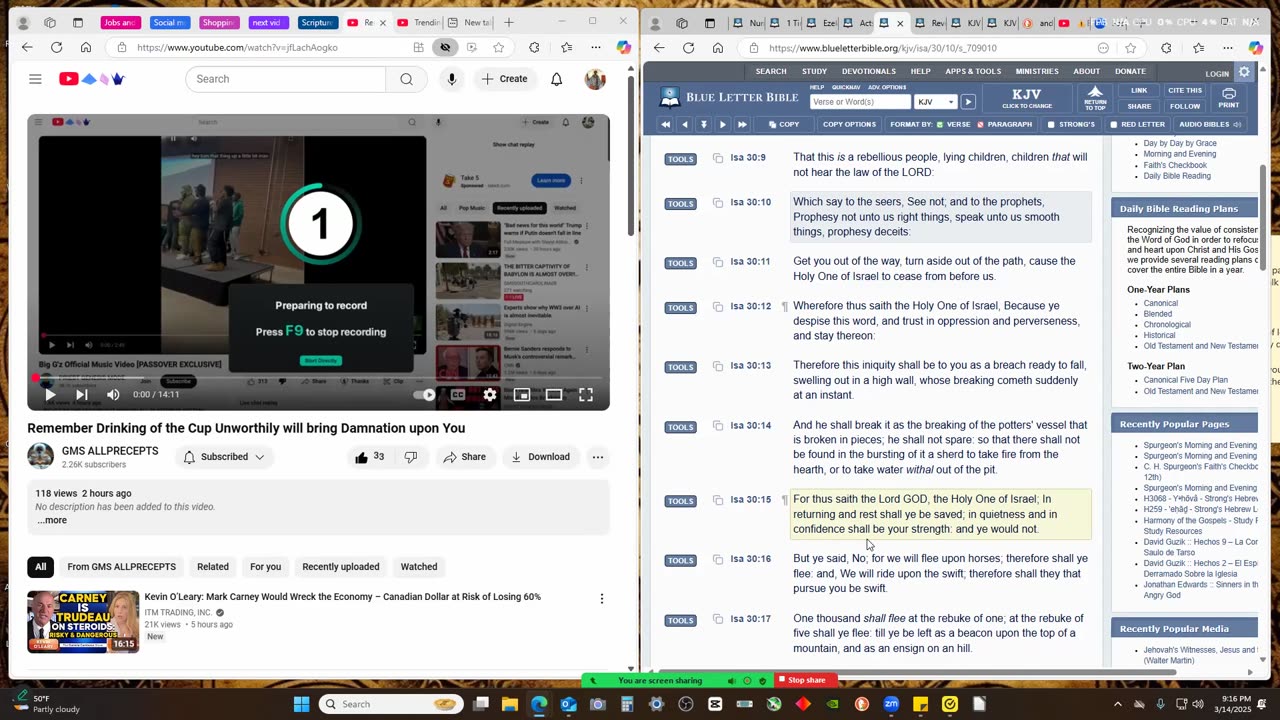Open KJV version dropdown next to search
The image size is (1280, 720).
(x=937, y=102)
